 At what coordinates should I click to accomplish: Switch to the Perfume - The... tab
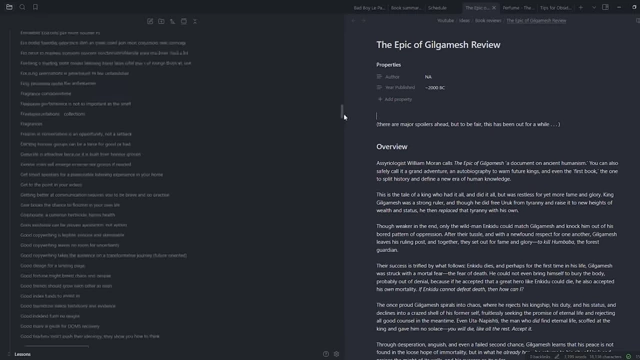click(x=518, y=8)
